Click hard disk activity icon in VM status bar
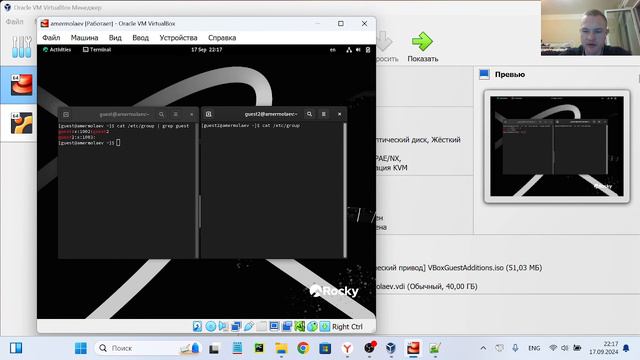The image size is (640, 360). click(x=198, y=327)
